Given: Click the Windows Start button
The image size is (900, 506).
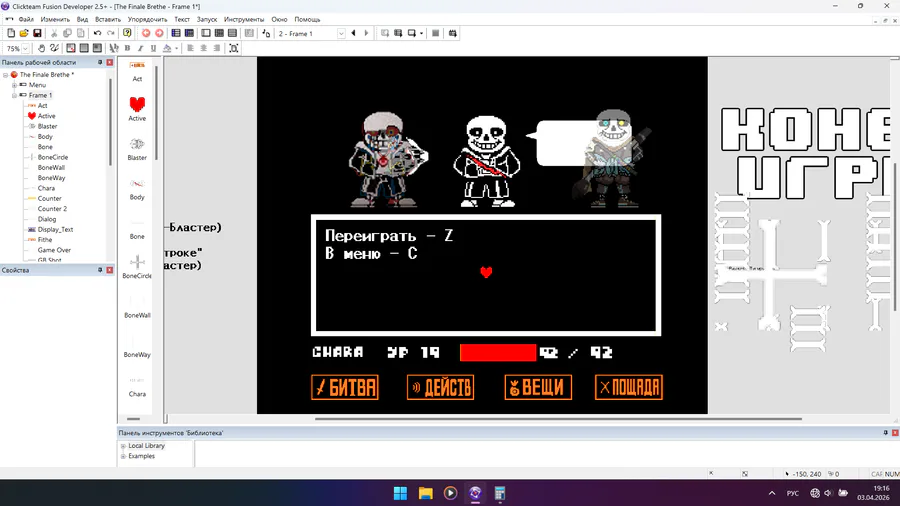Looking at the screenshot, I should (x=400, y=493).
